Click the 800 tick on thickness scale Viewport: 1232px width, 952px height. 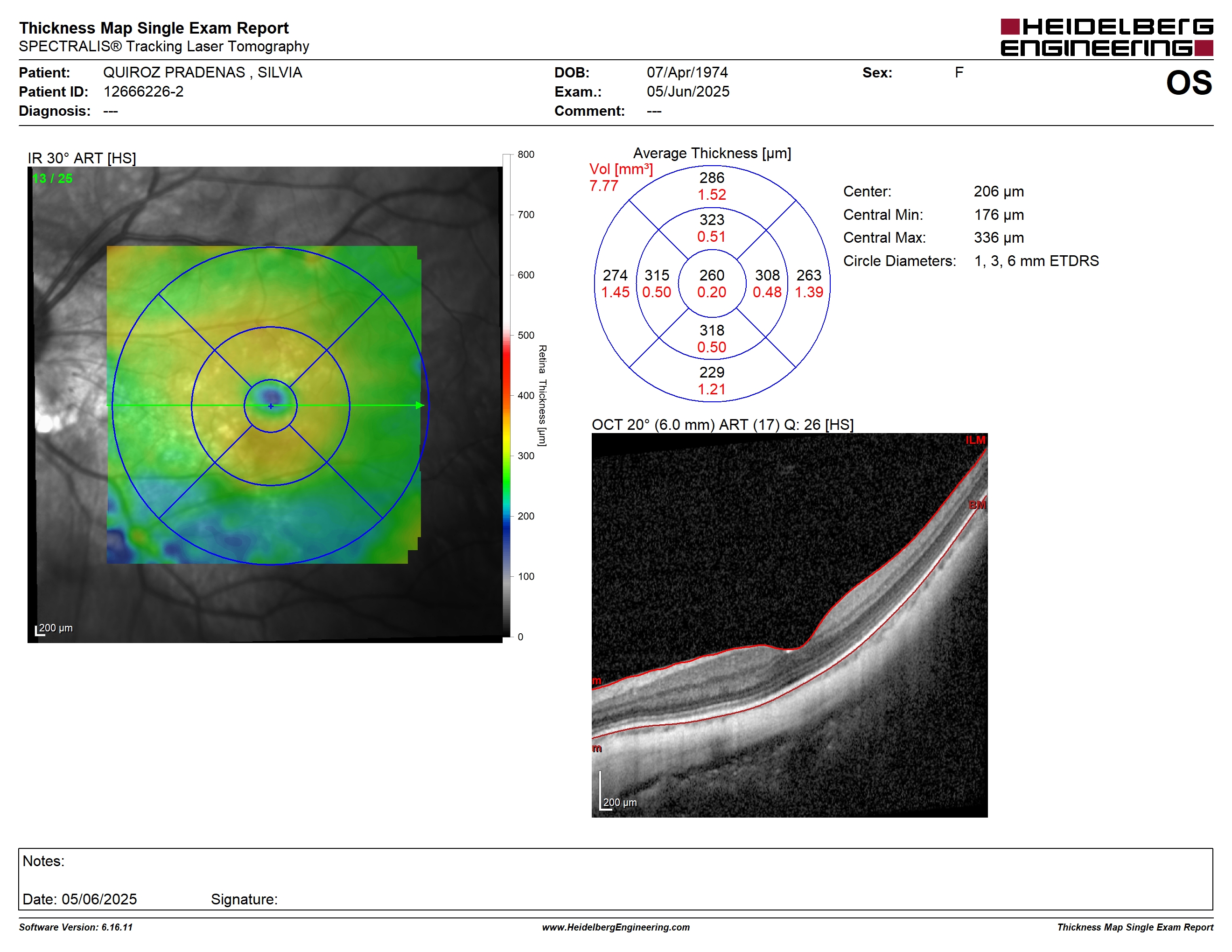[x=526, y=154]
